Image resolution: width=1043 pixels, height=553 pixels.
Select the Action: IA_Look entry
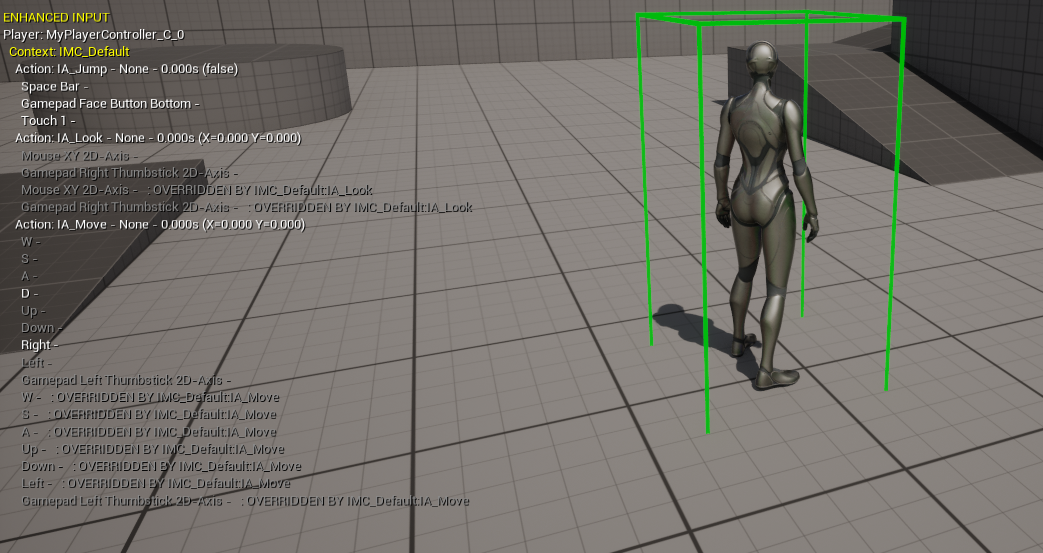(x=157, y=138)
